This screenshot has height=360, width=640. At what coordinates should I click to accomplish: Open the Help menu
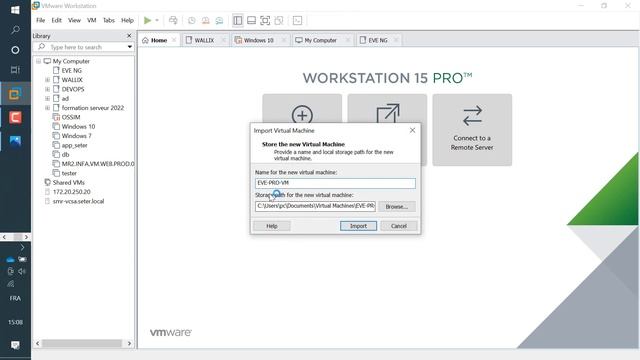[x=127, y=20]
